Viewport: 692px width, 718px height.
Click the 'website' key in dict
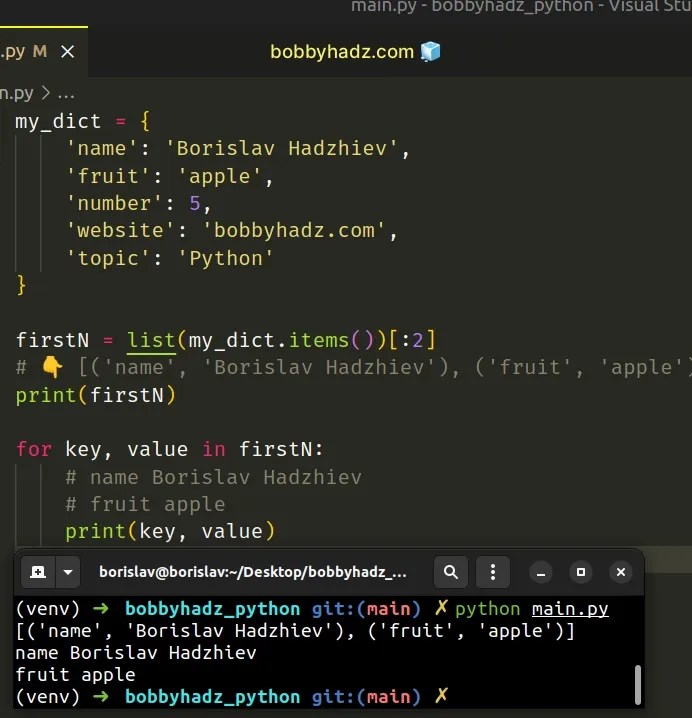[x=120, y=230]
